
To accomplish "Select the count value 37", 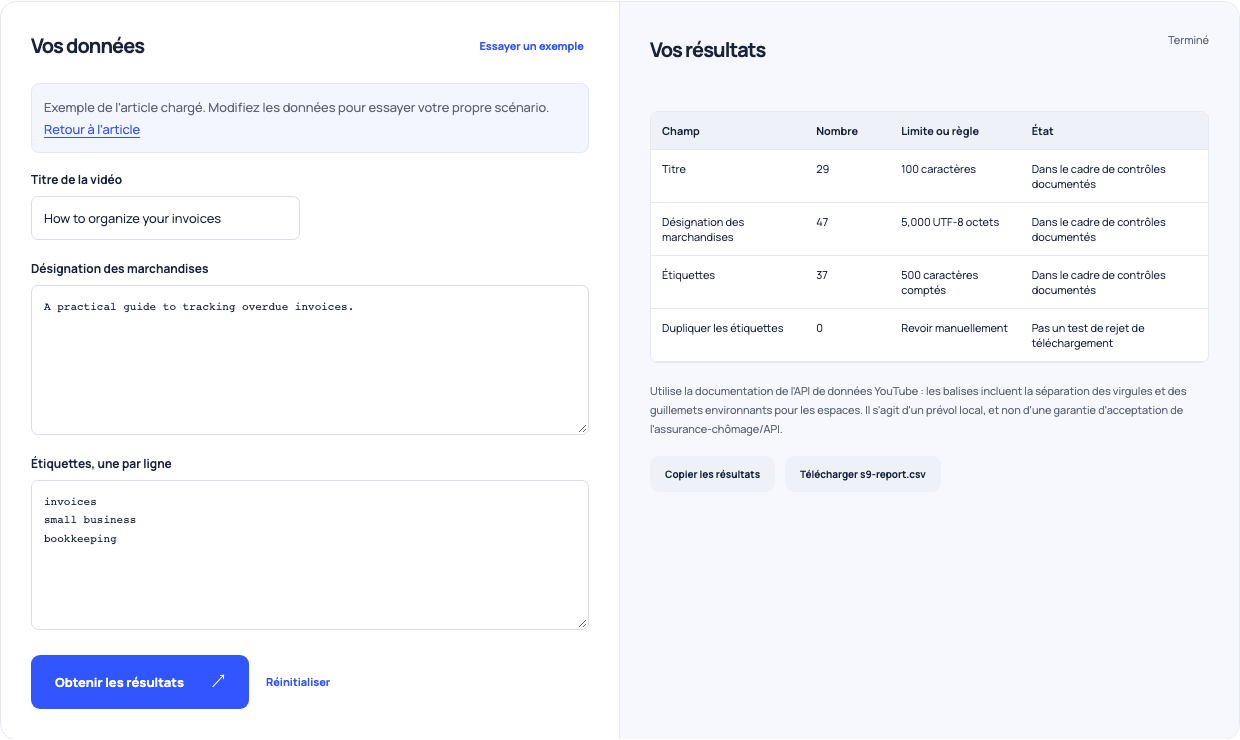I will pyautogui.click(x=822, y=275).
